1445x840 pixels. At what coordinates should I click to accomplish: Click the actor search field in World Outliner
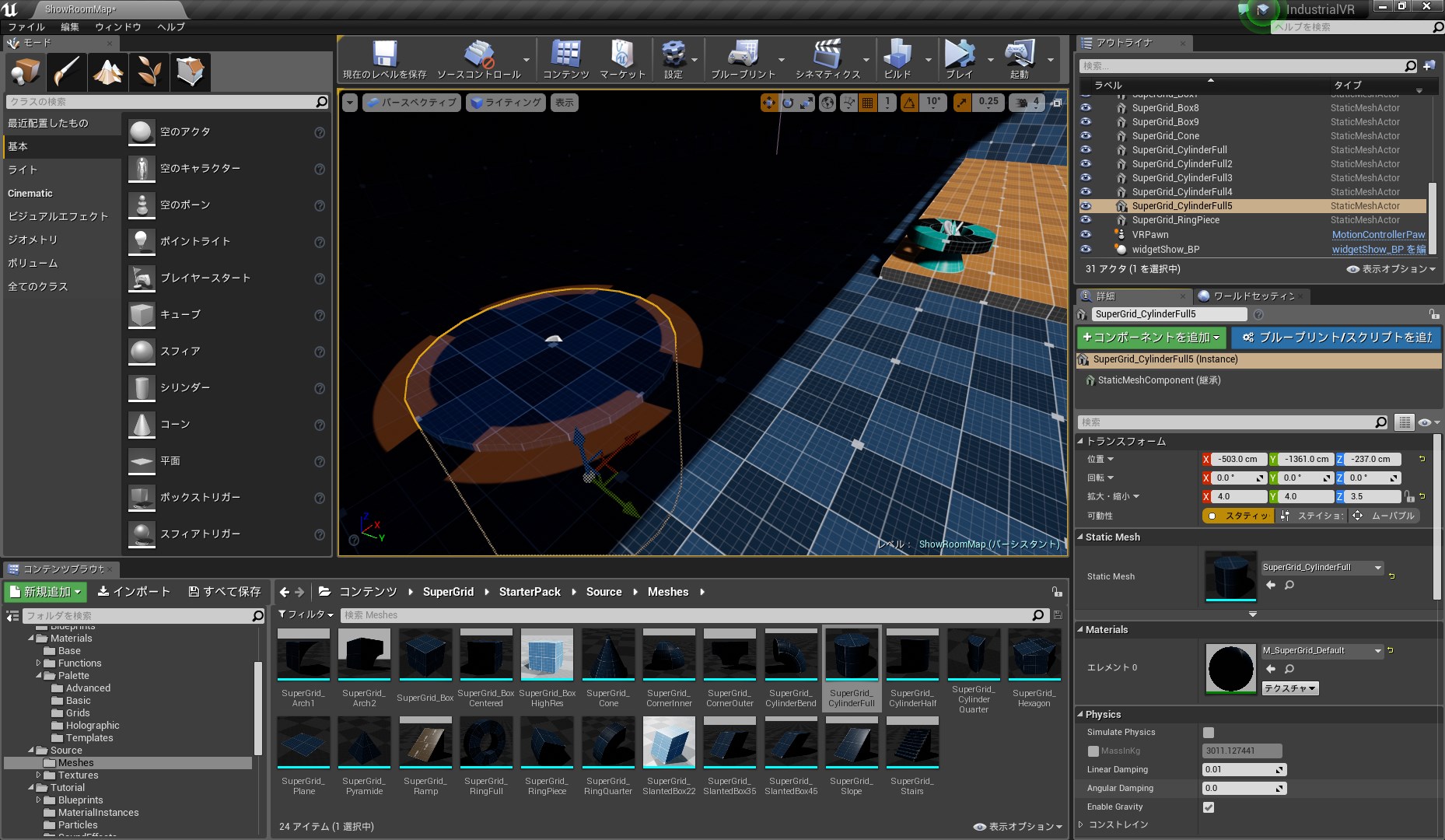coord(1241,66)
